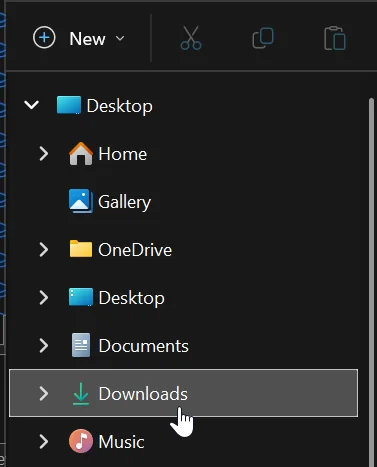
Task: Select the "Music" label text
Action: click(121, 442)
